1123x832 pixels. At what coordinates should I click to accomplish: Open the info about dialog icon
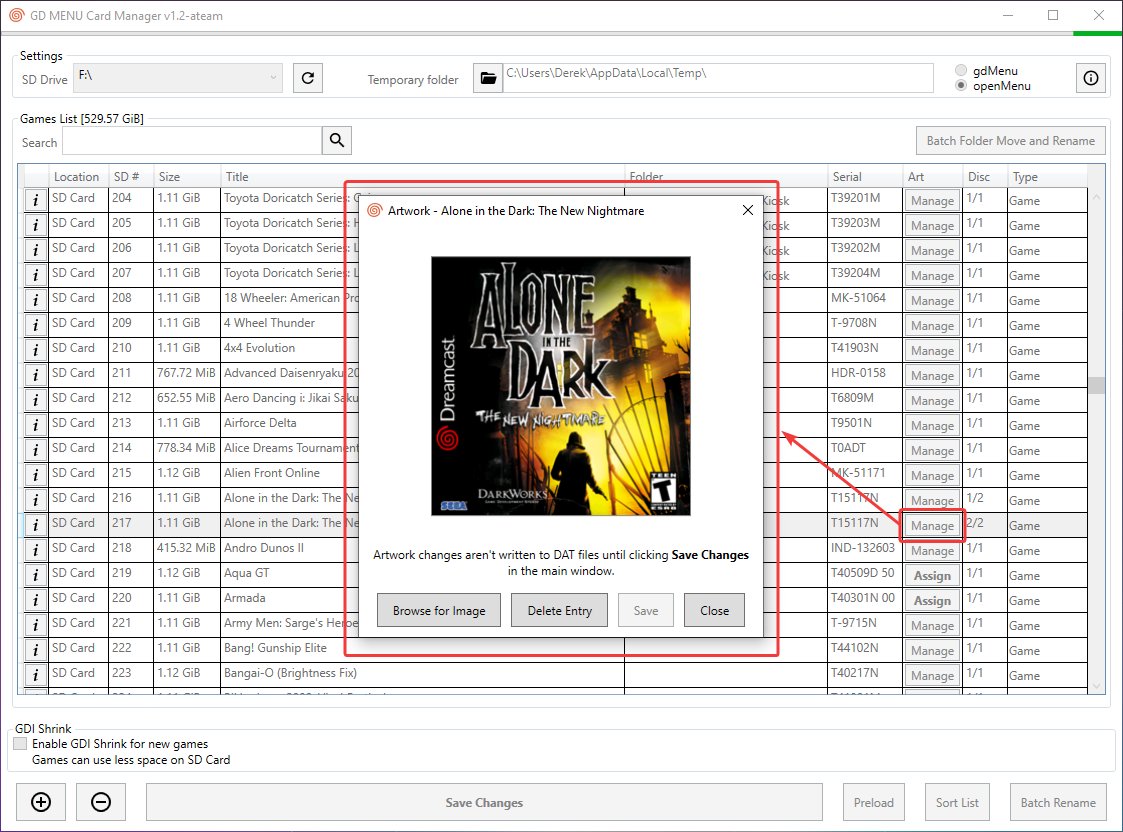[x=1090, y=78]
